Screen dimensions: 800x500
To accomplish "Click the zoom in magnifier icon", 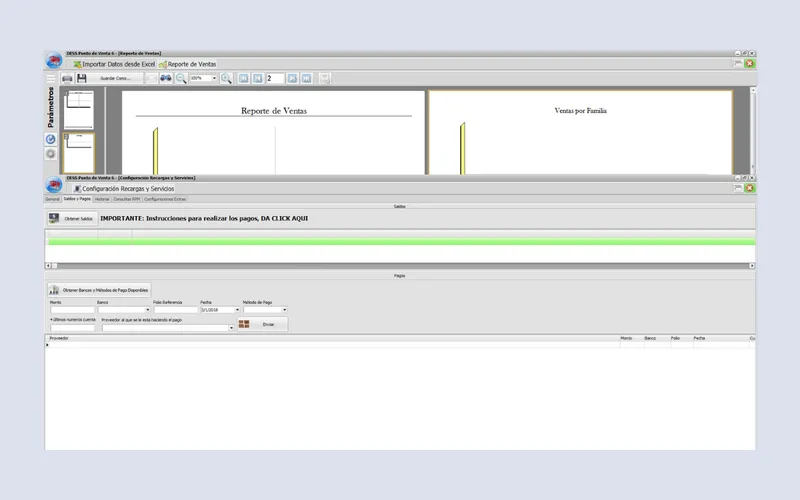I will coord(226,78).
